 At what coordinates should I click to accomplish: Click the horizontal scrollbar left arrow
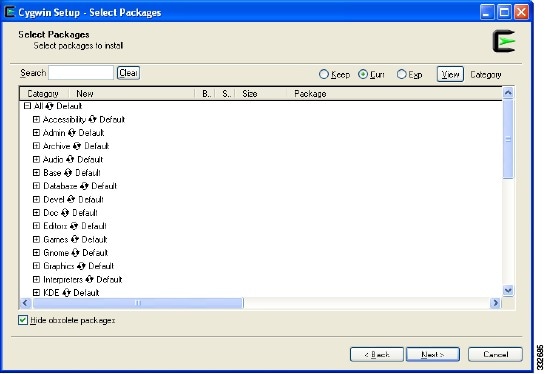click(x=25, y=303)
